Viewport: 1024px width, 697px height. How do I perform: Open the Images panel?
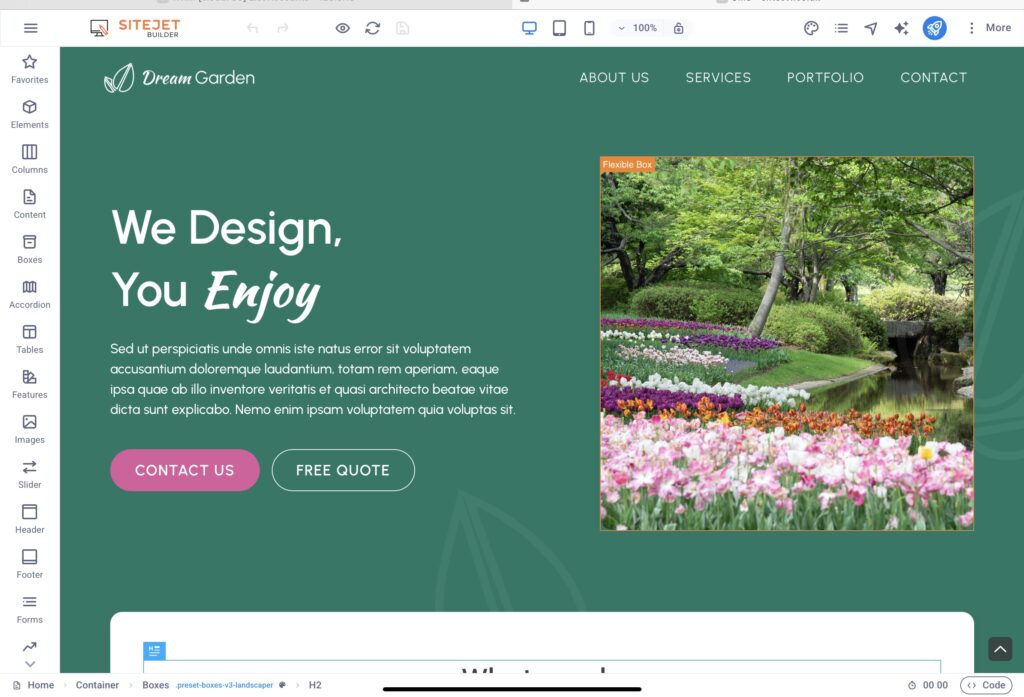tap(29, 430)
